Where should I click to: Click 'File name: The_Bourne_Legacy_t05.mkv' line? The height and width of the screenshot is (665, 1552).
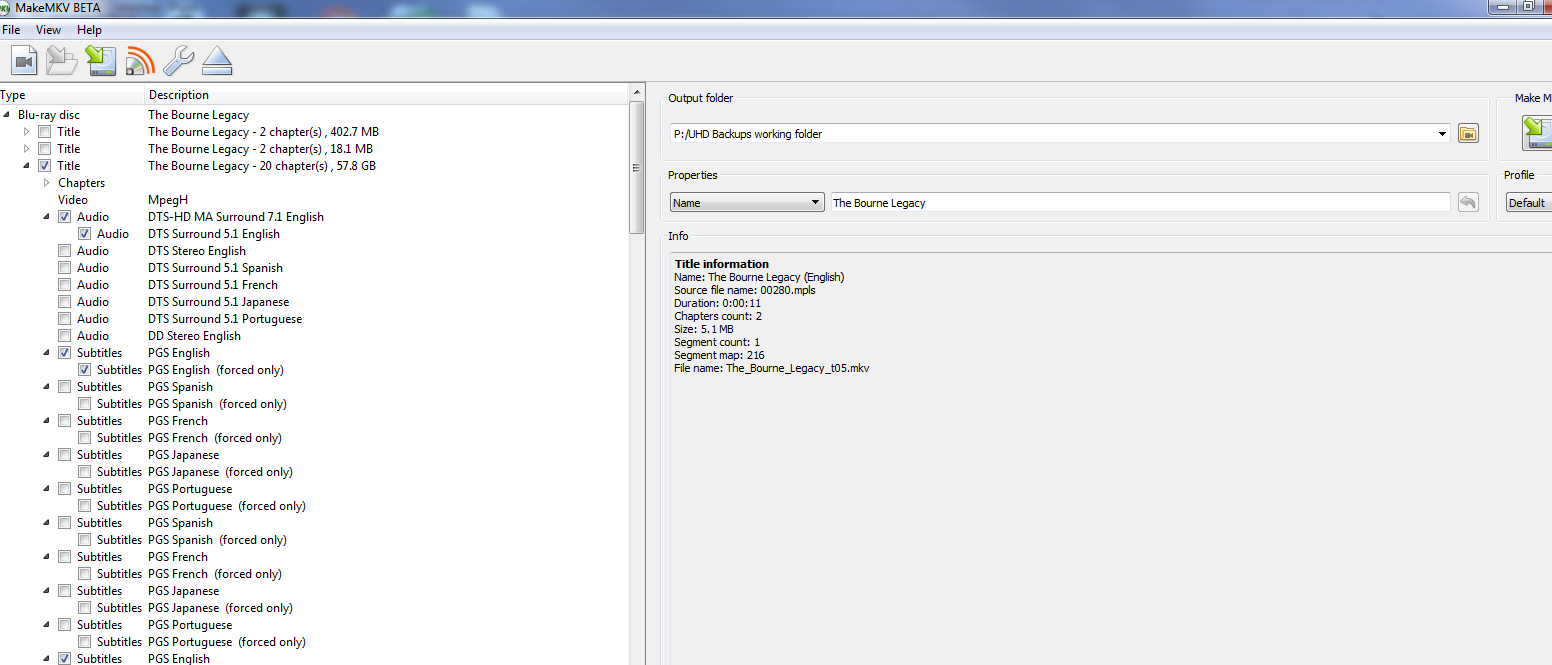pos(772,368)
